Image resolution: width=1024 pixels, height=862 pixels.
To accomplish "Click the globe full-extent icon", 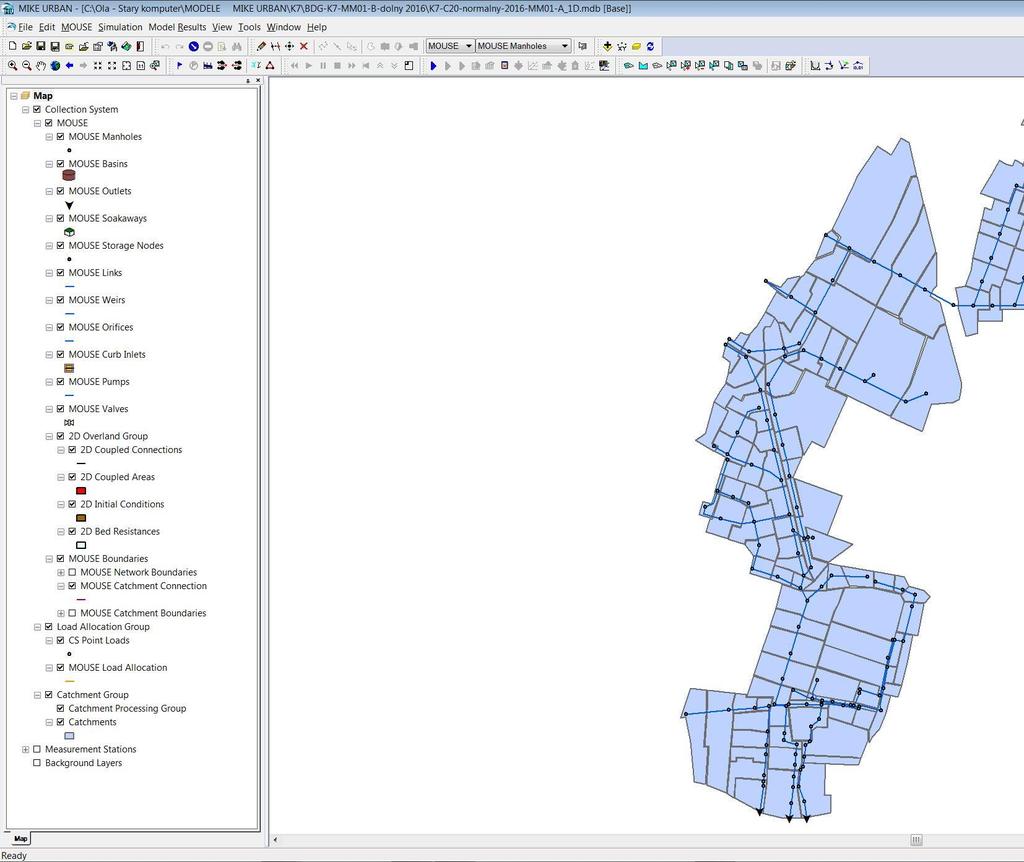I will 56,65.
